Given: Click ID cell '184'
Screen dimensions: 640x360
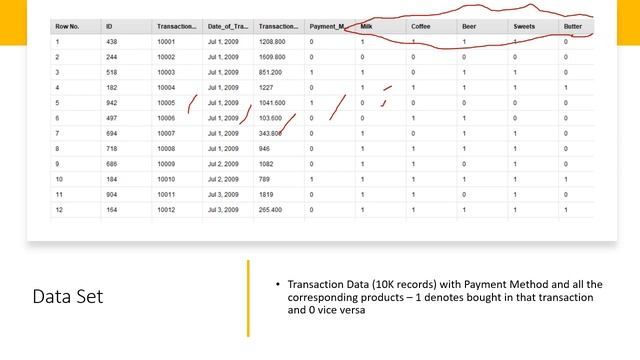Looking at the screenshot, I should click(x=111, y=180).
